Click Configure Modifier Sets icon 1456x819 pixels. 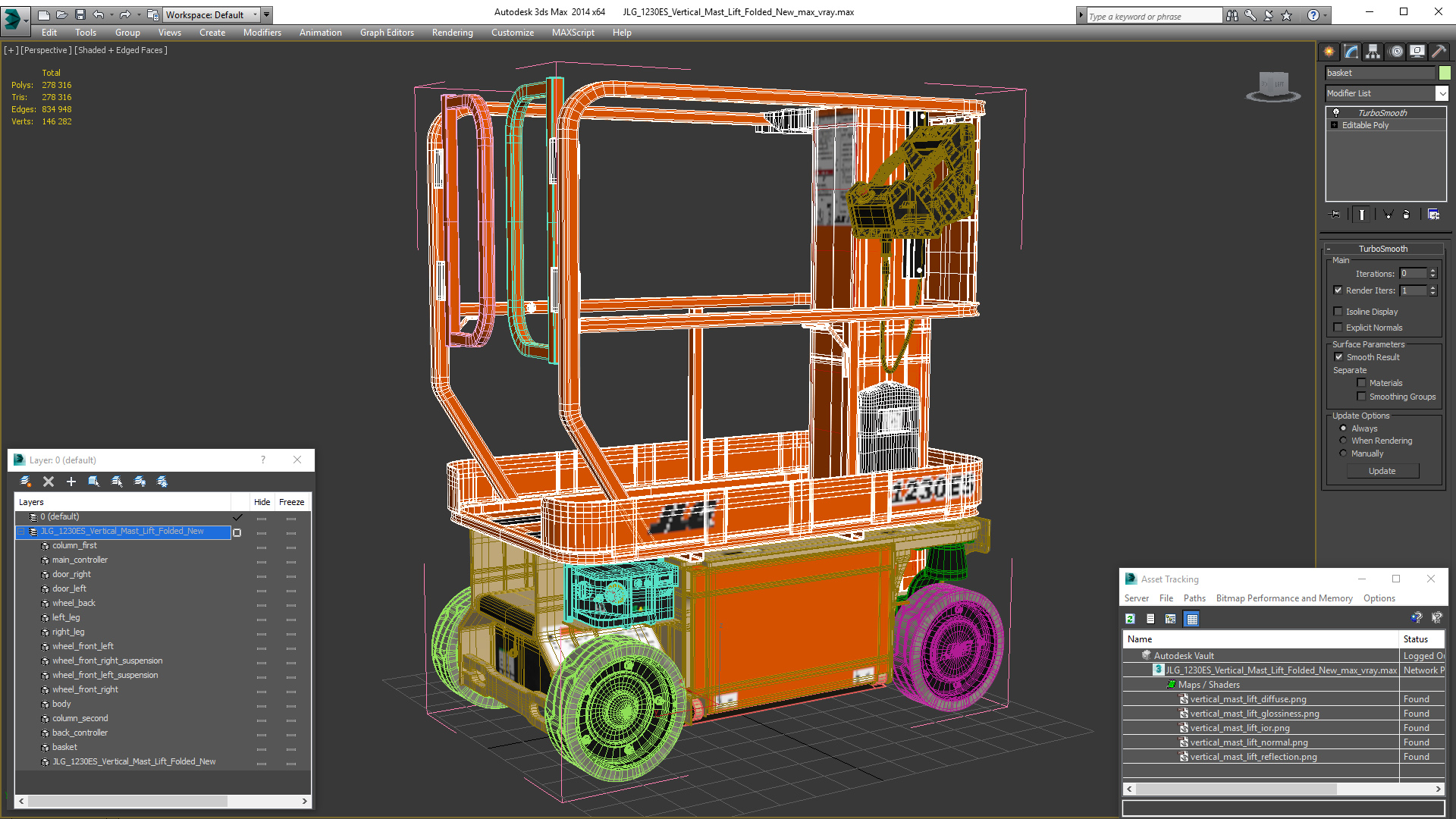[x=1433, y=215]
